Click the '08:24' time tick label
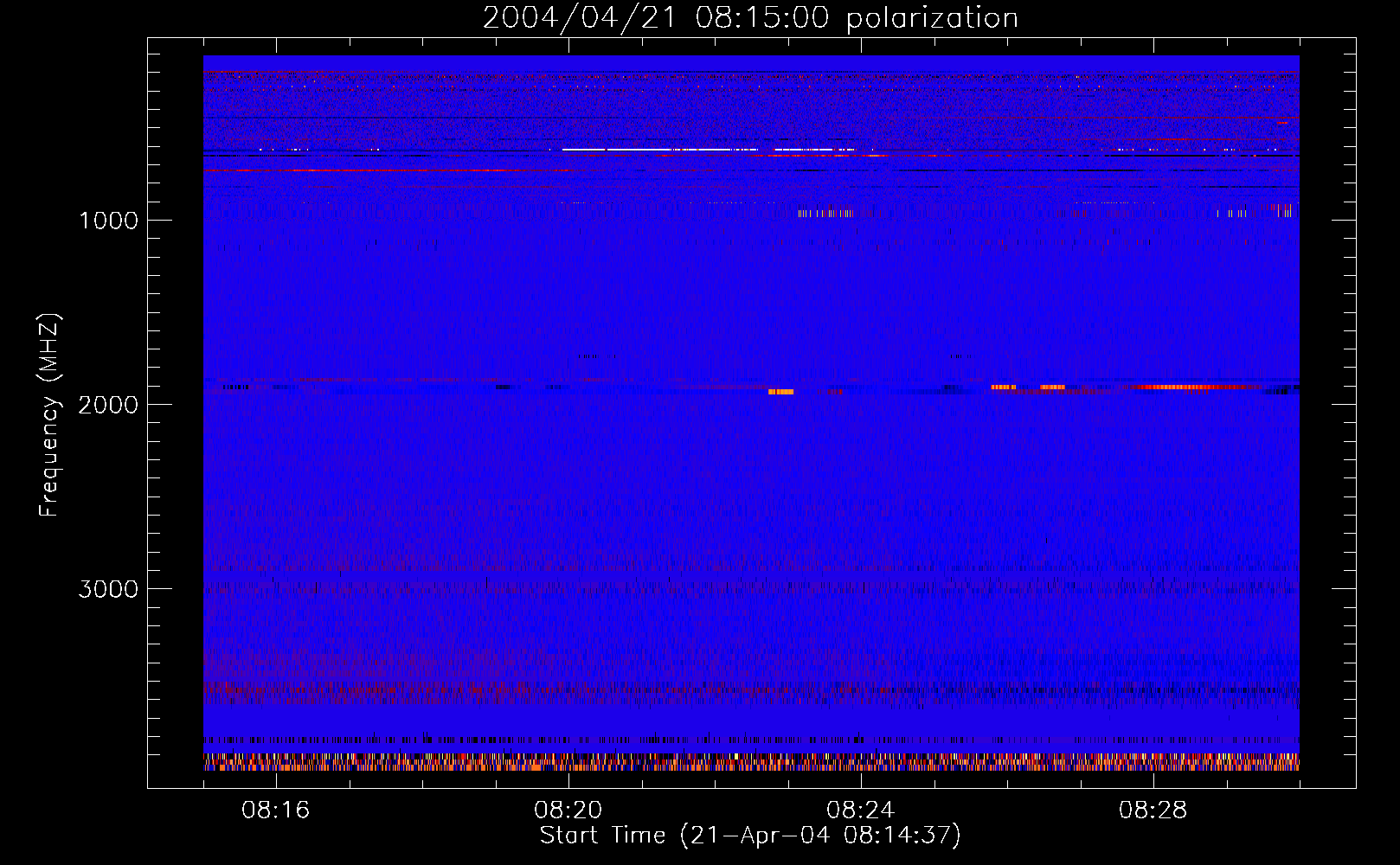This screenshot has width=1400, height=865. (861, 811)
